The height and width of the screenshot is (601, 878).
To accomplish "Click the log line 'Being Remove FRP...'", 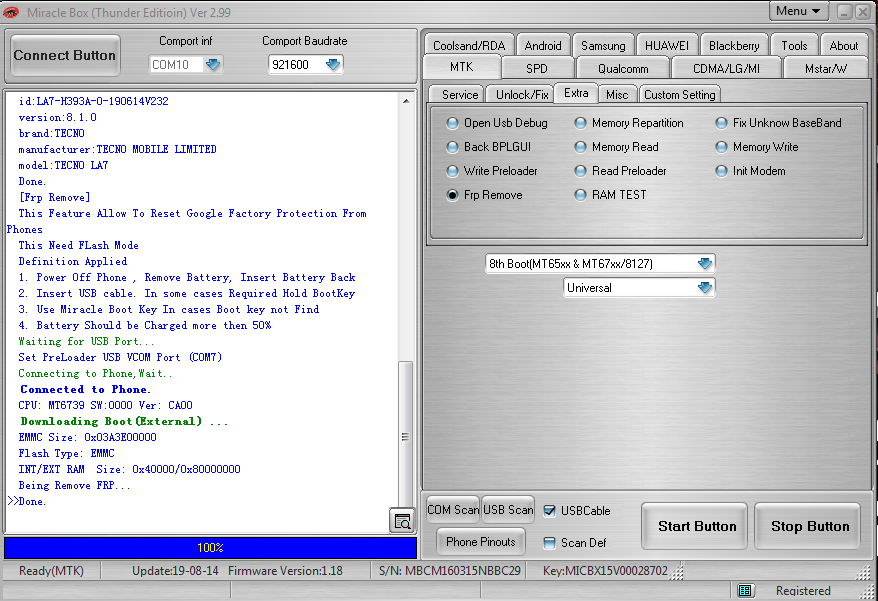I will (x=74, y=485).
